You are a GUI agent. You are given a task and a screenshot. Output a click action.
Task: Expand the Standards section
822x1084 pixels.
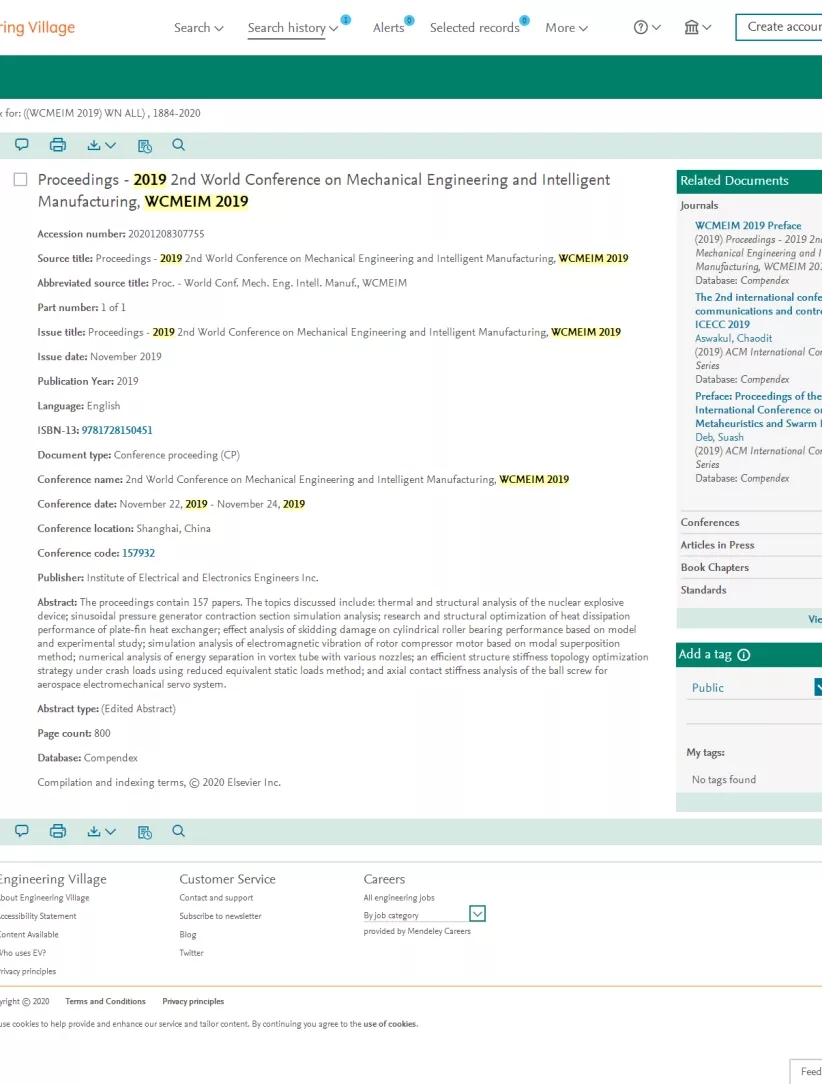click(703, 590)
